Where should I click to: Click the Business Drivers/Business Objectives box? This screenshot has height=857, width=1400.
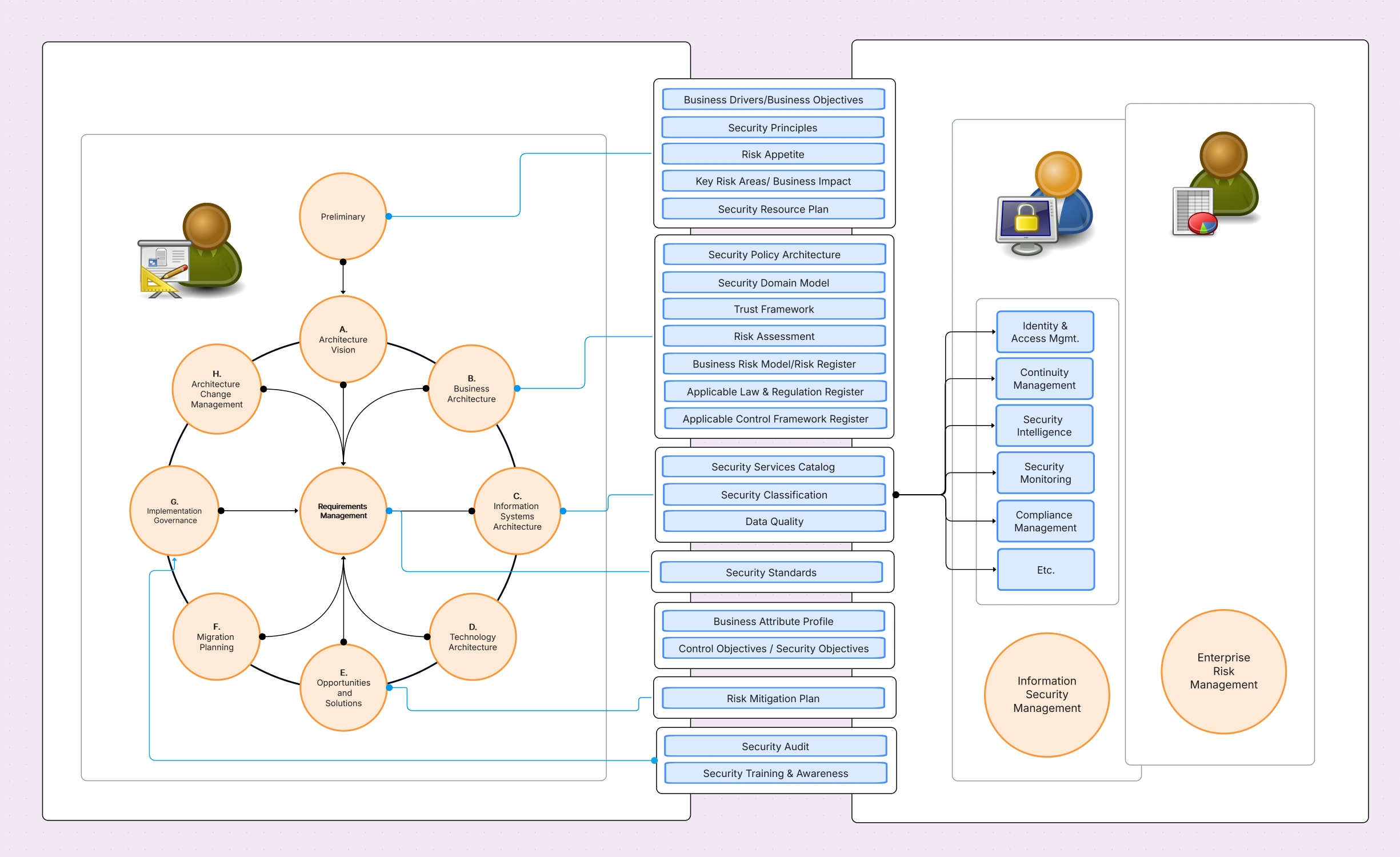(773, 100)
